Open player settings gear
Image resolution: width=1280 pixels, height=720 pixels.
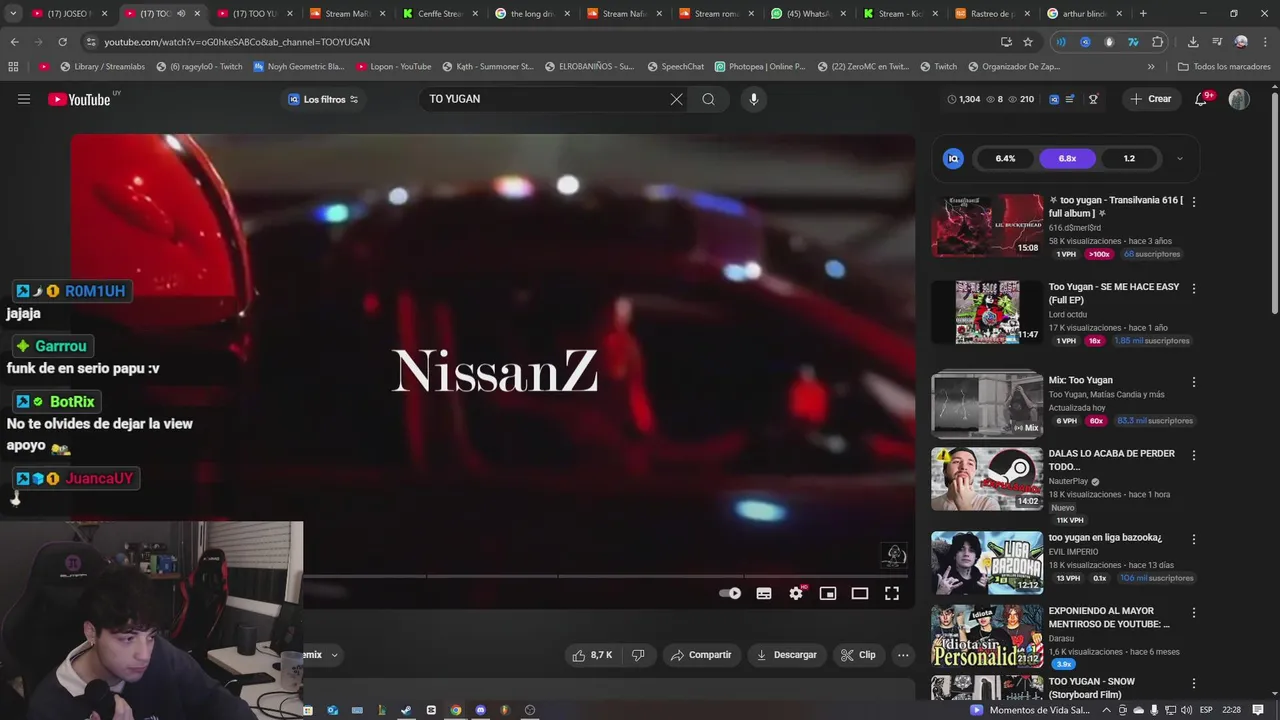click(x=796, y=593)
